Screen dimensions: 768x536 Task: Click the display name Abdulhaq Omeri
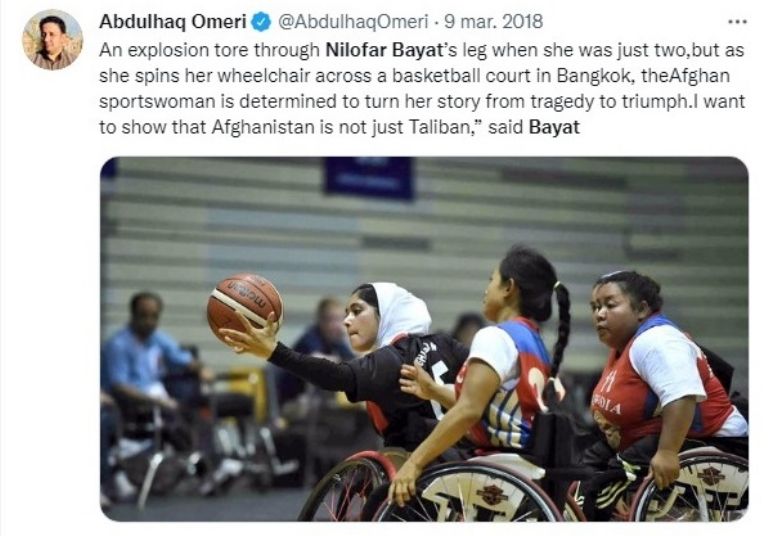pyautogui.click(x=172, y=22)
